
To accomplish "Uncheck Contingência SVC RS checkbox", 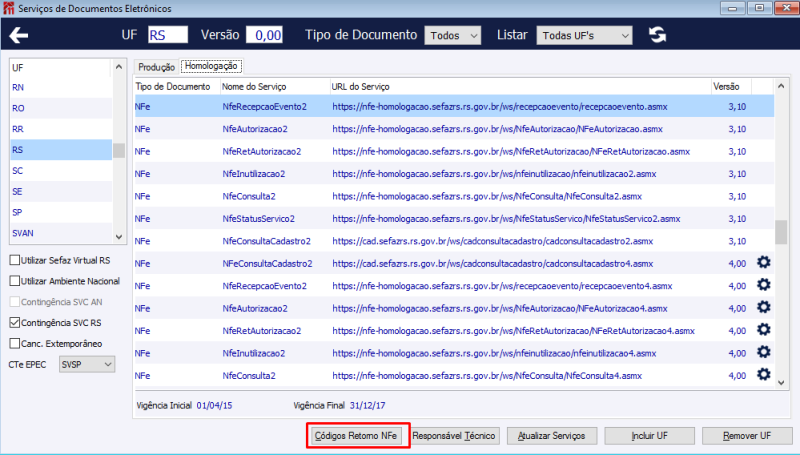I will [x=15, y=323].
